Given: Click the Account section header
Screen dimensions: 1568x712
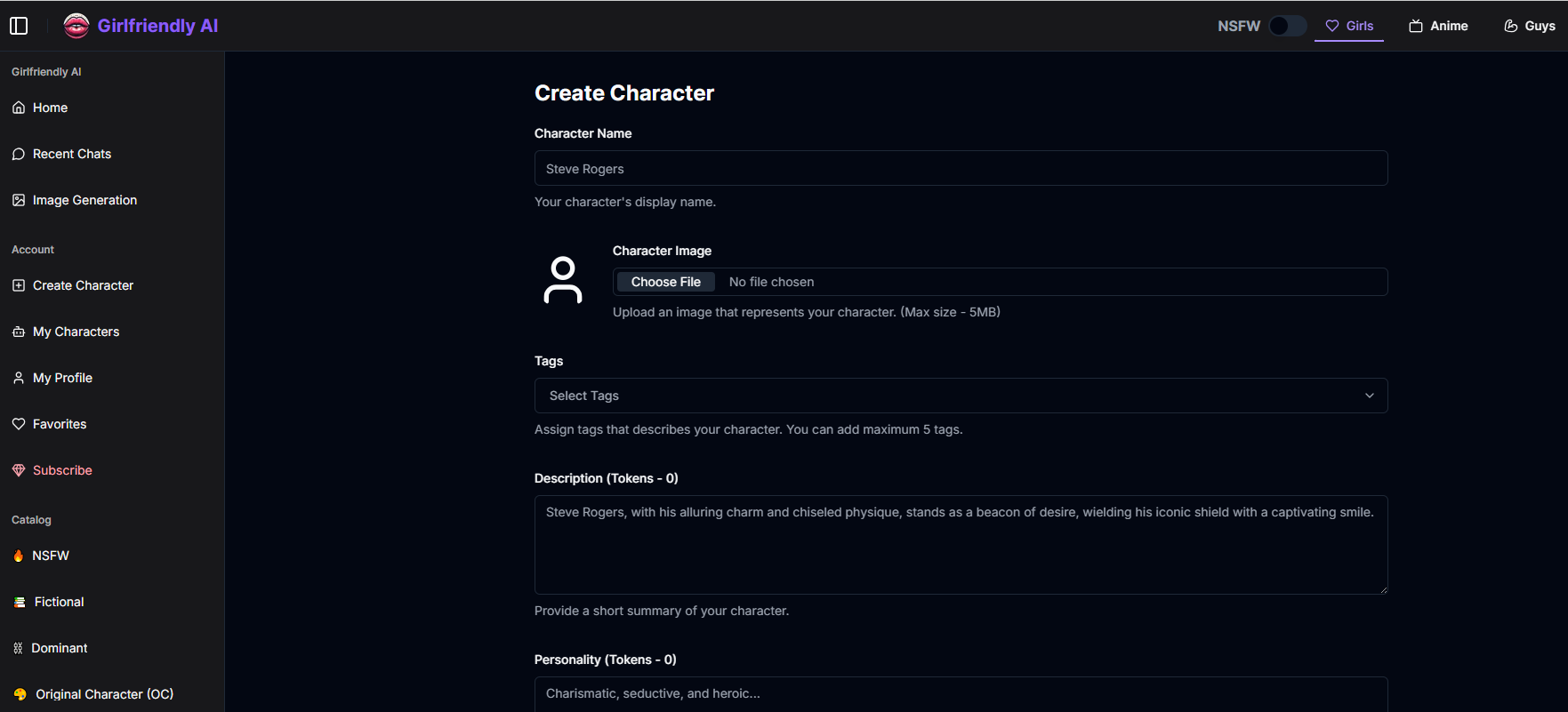Looking at the screenshot, I should tap(33, 250).
